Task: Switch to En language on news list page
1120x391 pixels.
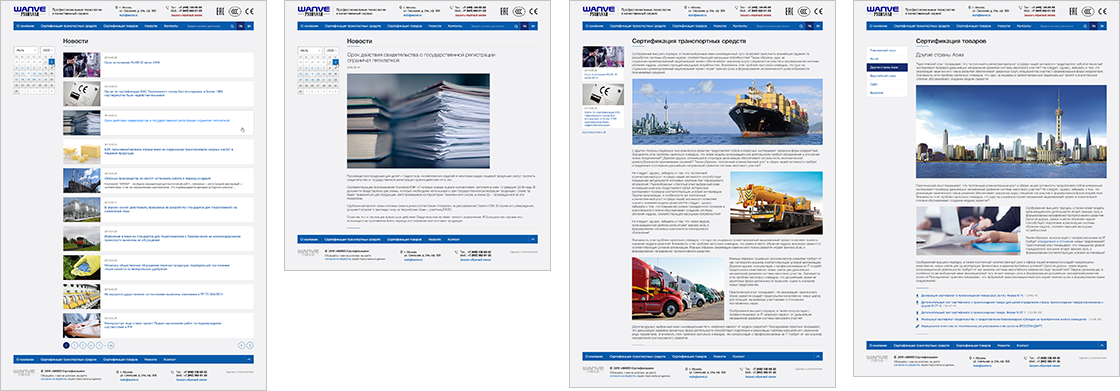Action: [x=250, y=26]
